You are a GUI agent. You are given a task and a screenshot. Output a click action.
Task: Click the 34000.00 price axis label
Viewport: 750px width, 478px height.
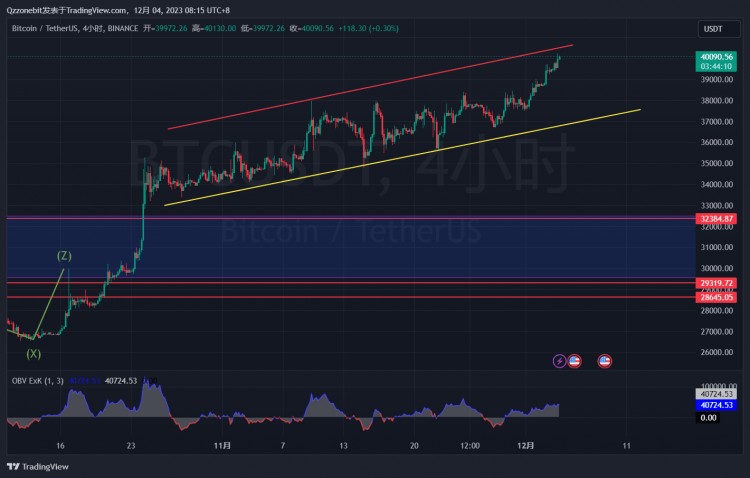717,184
